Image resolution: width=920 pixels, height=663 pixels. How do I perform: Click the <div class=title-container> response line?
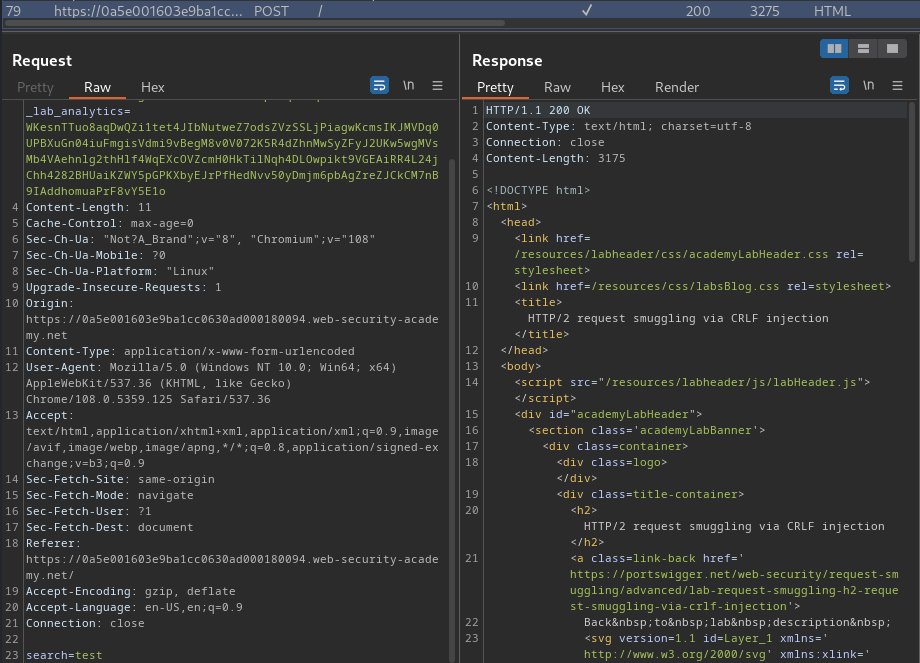click(x=650, y=495)
